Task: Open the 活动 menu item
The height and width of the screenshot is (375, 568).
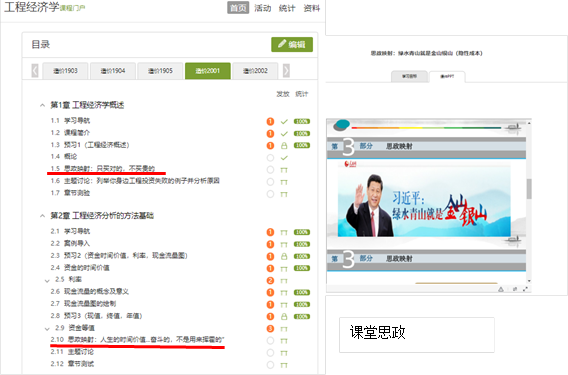Action: tap(263, 8)
